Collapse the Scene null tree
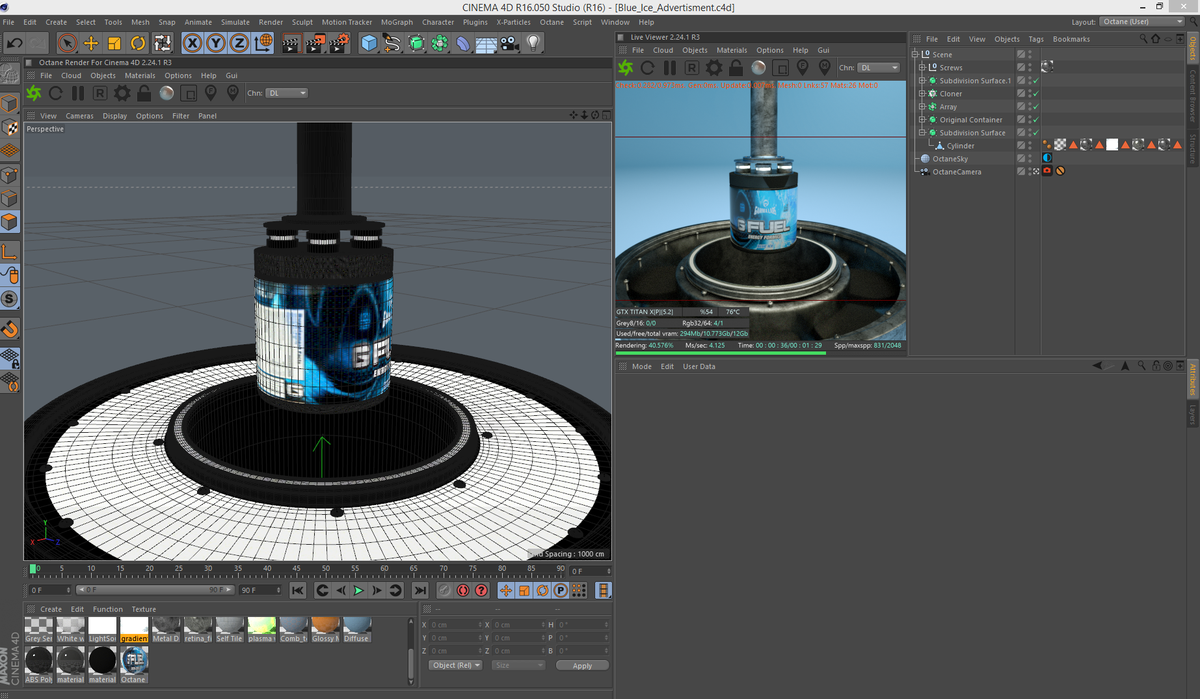Screen dimensions: 1200x699 916,55
